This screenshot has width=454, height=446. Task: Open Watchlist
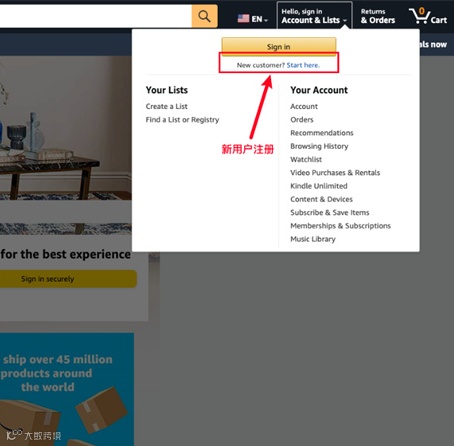306,159
